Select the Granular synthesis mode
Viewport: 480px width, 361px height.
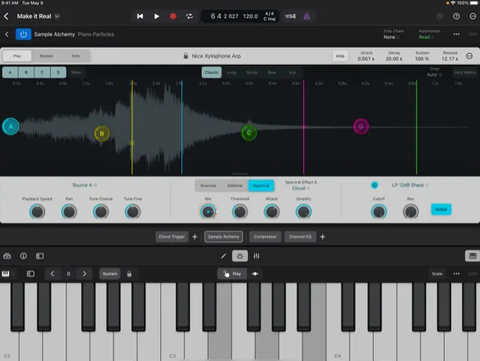click(x=208, y=186)
